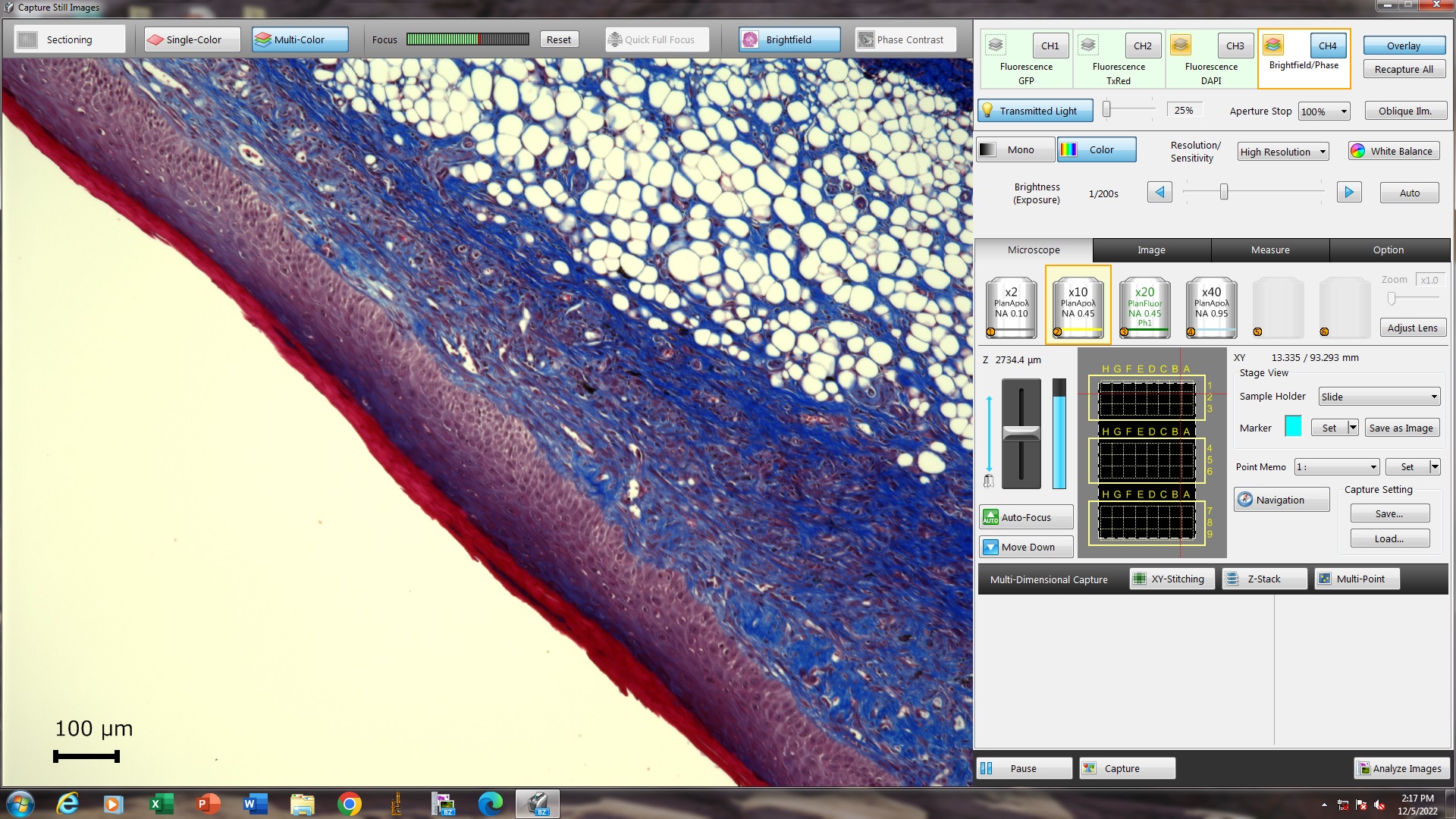This screenshot has height=819, width=1456.
Task: Choose the x20 PlanFluor objective icon
Action: coord(1144,306)
